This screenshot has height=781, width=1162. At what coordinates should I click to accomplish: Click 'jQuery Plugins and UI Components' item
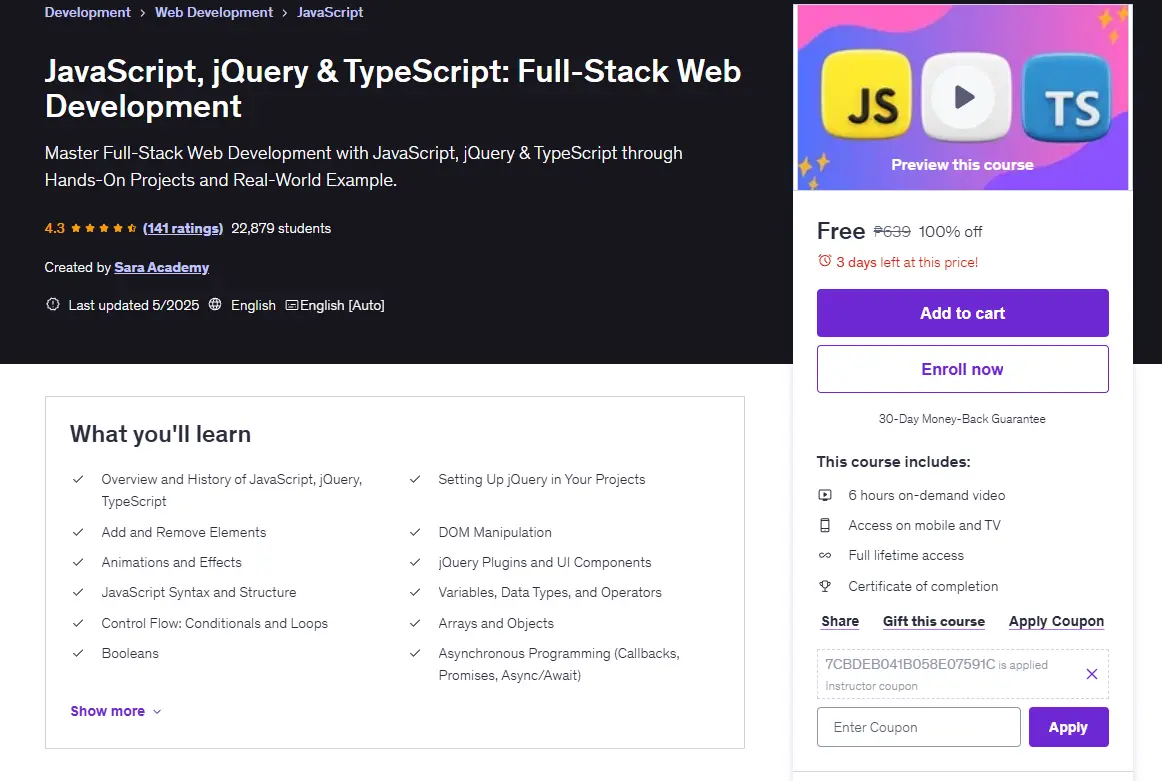pos(545,562)
